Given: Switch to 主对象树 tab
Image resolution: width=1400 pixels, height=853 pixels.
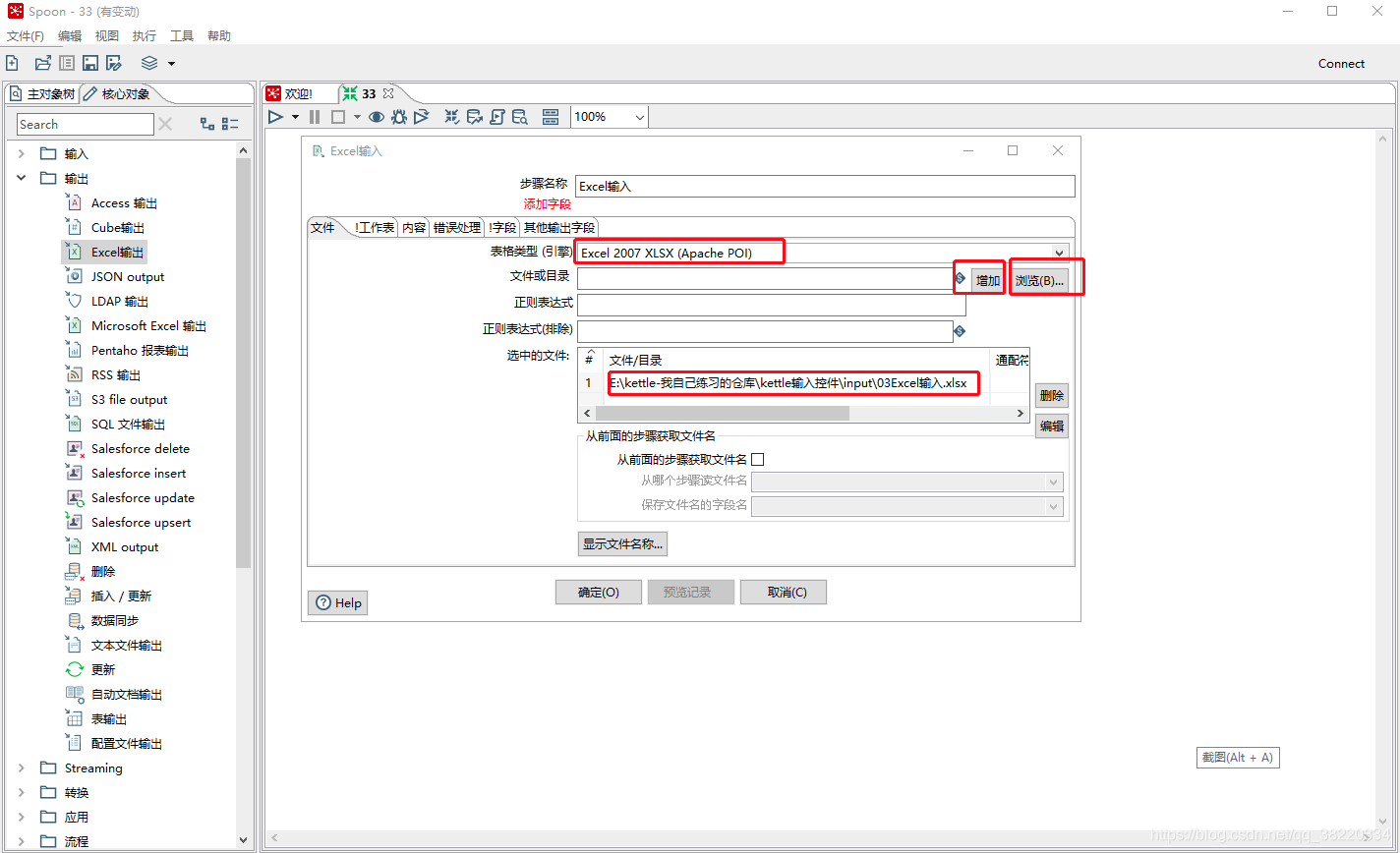Looking at the screenshot, I should coord(42,94).
